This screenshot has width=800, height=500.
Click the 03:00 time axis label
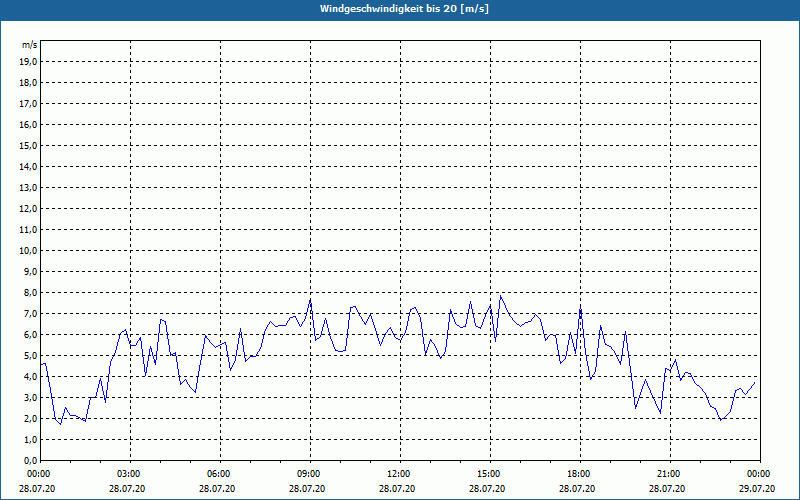click(127, 474)
